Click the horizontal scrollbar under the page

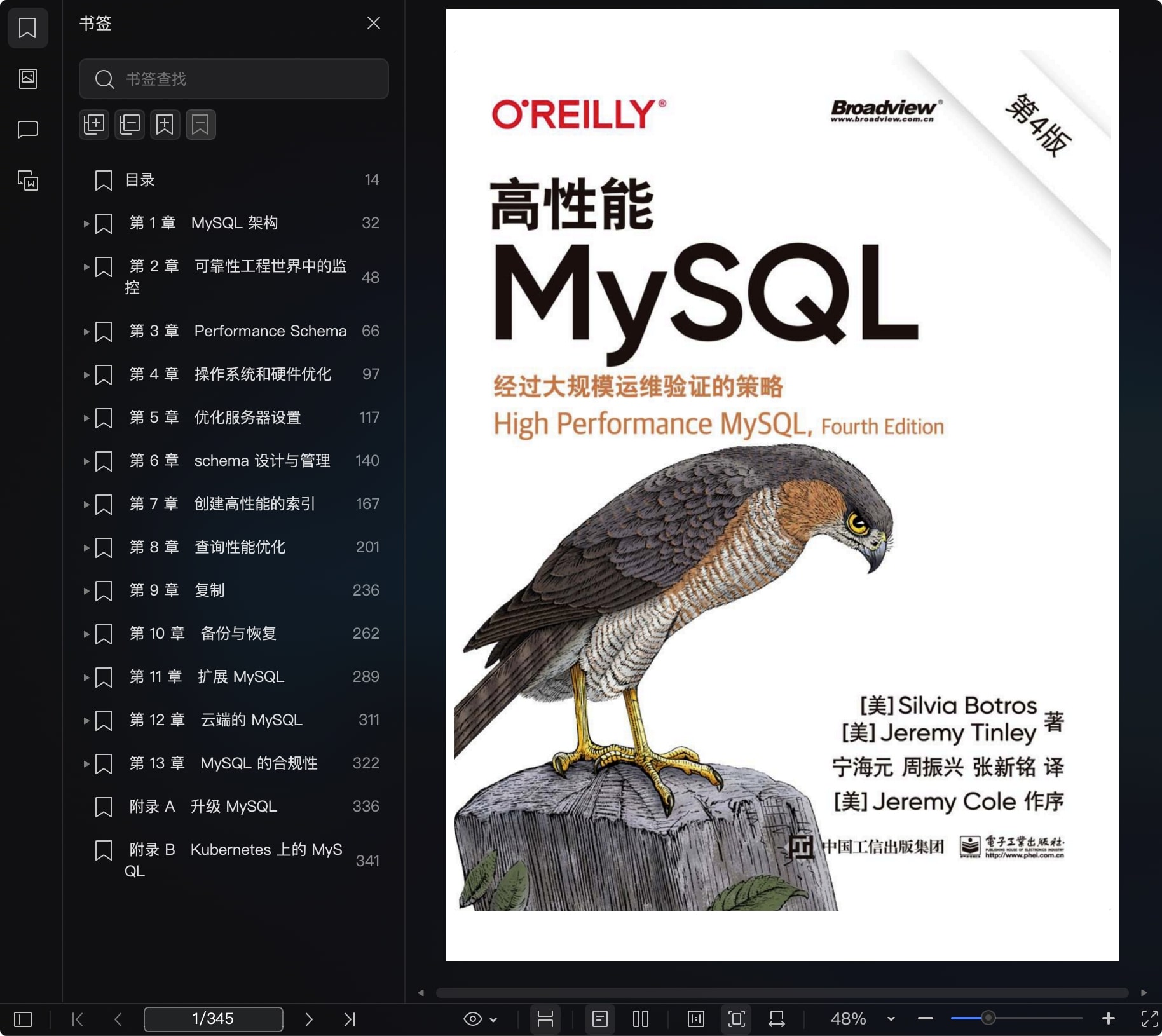pyautogui.click(x=782, y=993)
